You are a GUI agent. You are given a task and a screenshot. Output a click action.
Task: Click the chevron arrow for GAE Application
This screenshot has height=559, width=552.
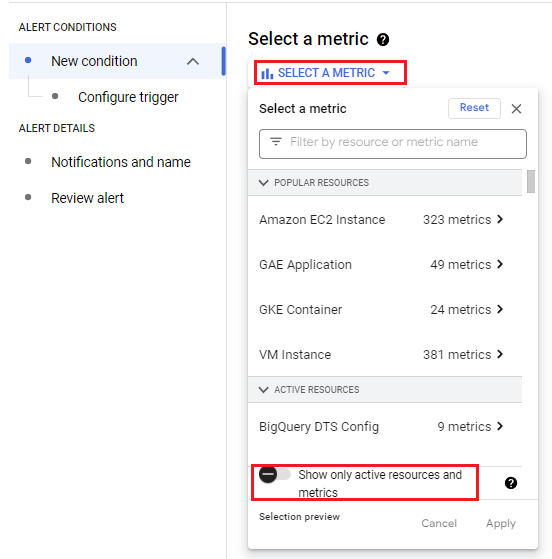click(x=500, y=264)
